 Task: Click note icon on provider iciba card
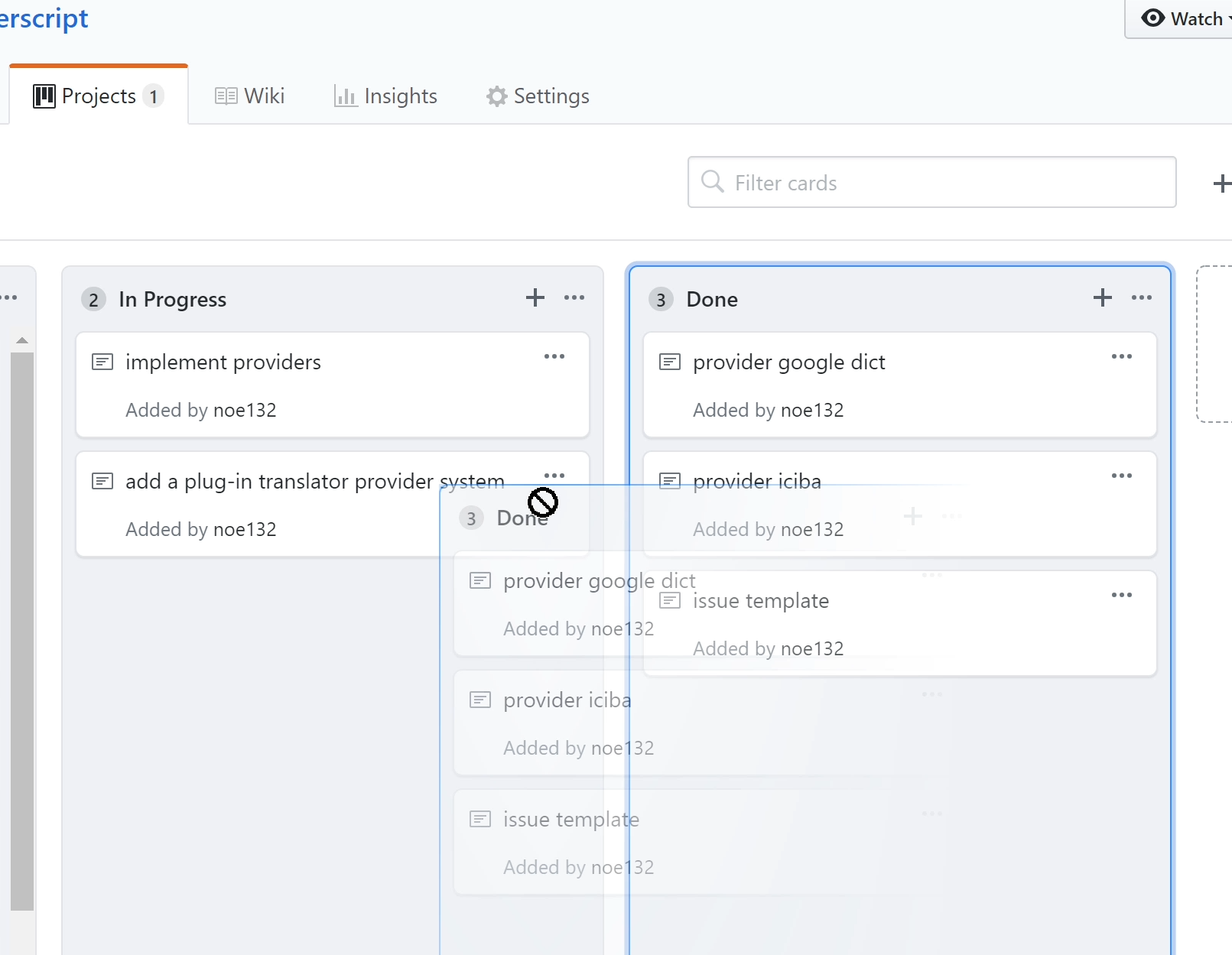670,481
